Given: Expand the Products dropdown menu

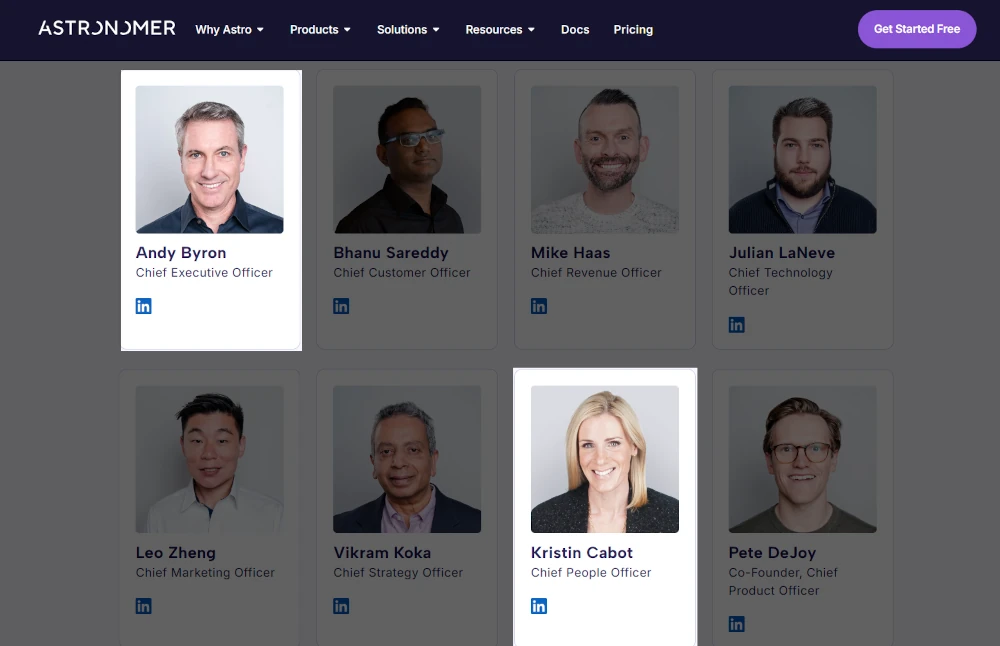Looking at the screenshot, I should [320, 29].
